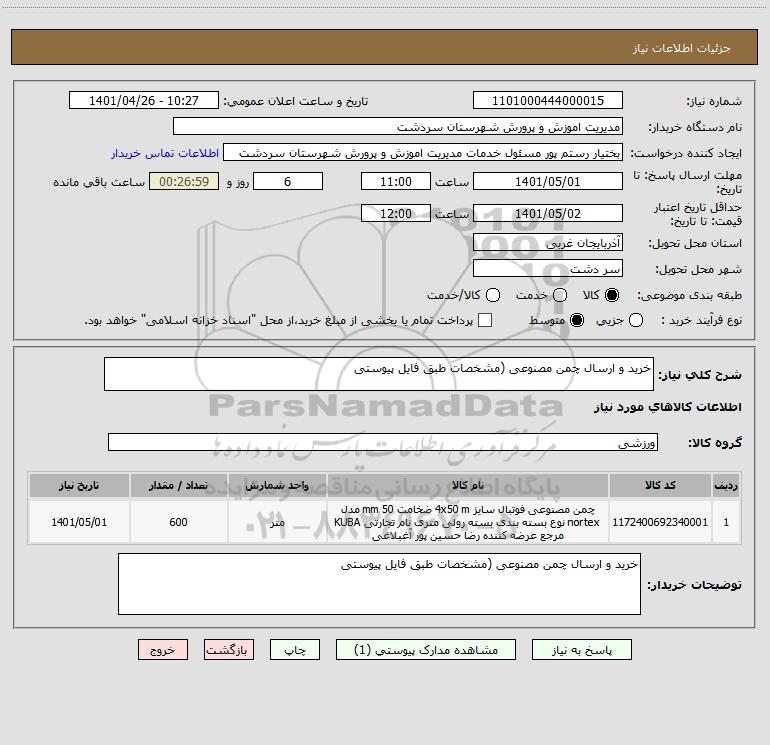Select the کالا radio button
This screenshot has height=745, width=770.
point(612,295)
